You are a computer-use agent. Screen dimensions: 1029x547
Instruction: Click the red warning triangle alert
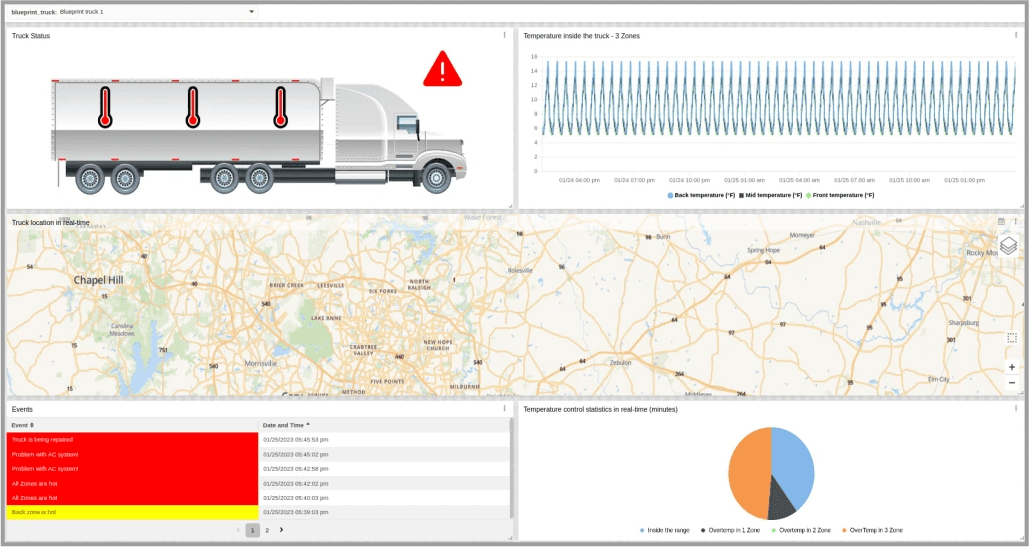[x=442, y=70]
